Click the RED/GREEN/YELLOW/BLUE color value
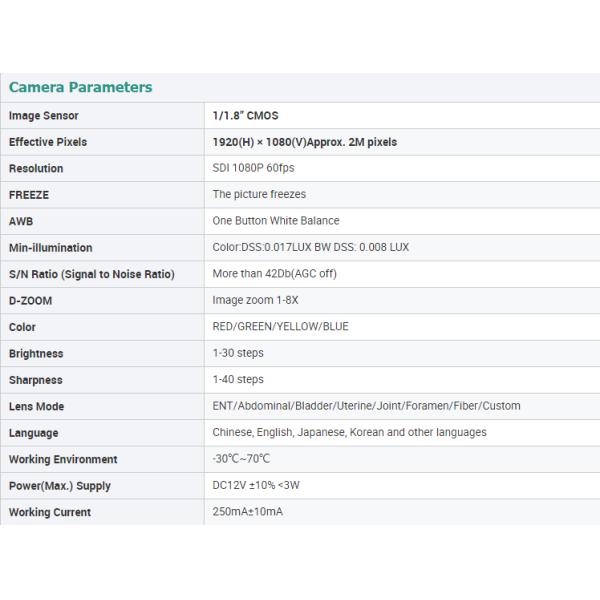The width and height of the screenshot is (600, 600). 280,327
